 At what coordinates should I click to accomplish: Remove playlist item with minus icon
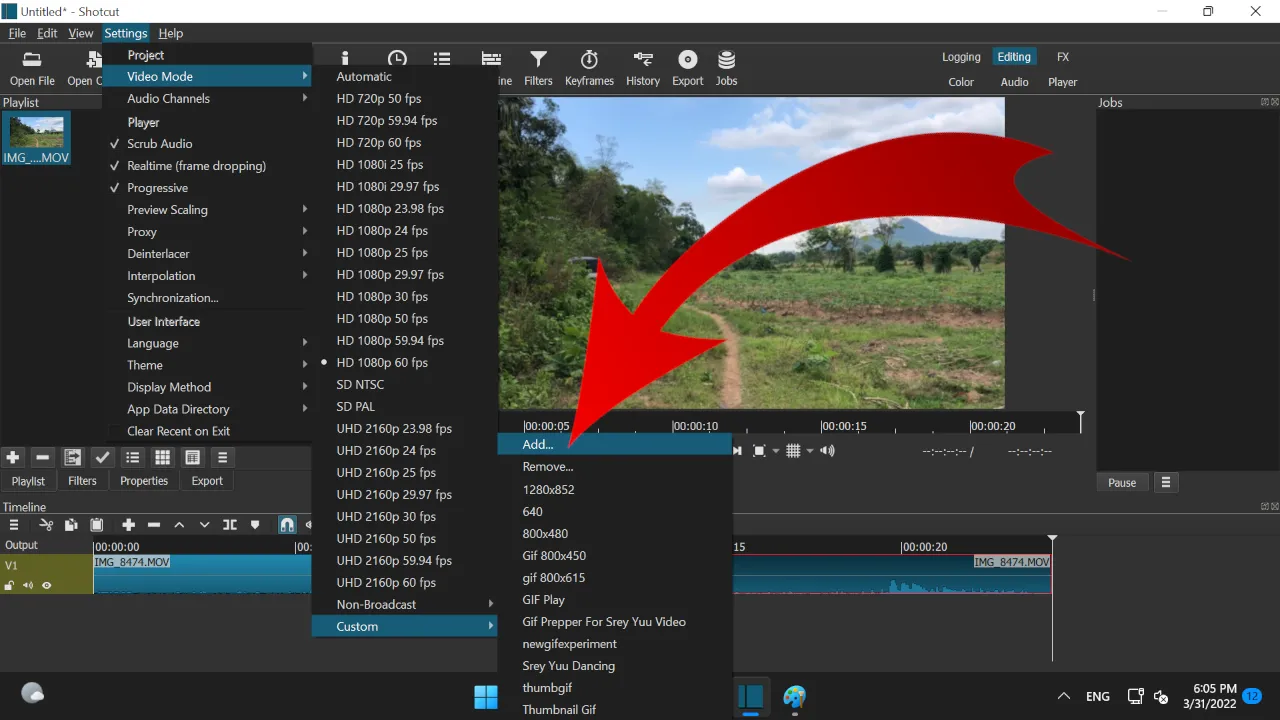43,457
